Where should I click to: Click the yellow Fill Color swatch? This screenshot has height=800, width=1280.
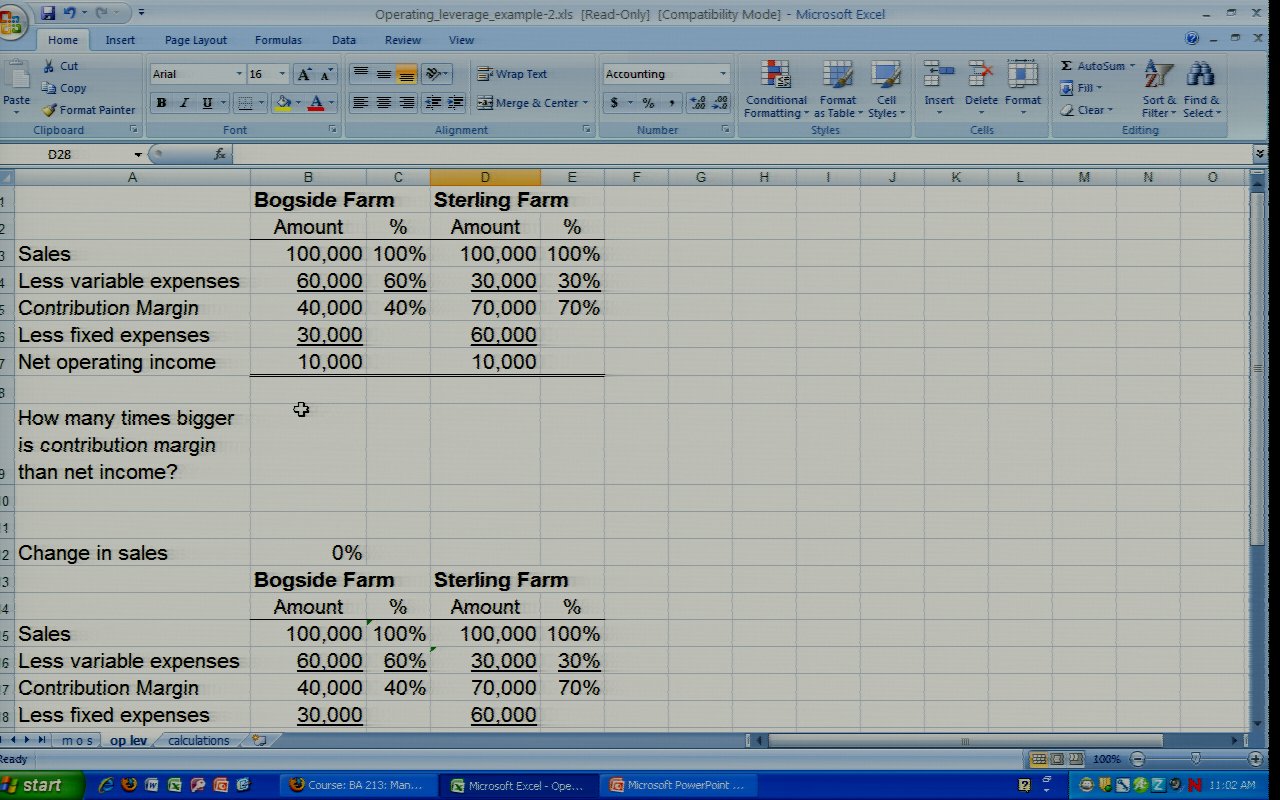coord(284,103)
